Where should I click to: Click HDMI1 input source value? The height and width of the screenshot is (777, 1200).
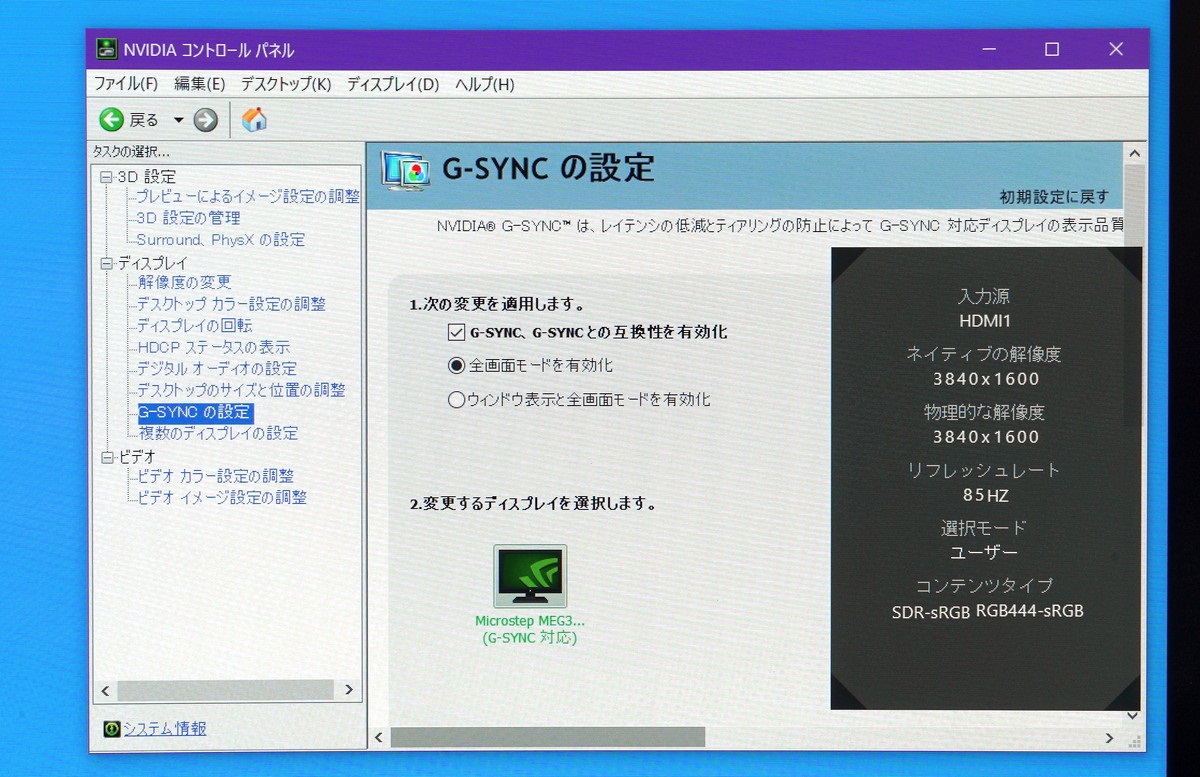(x=985, y=322)
